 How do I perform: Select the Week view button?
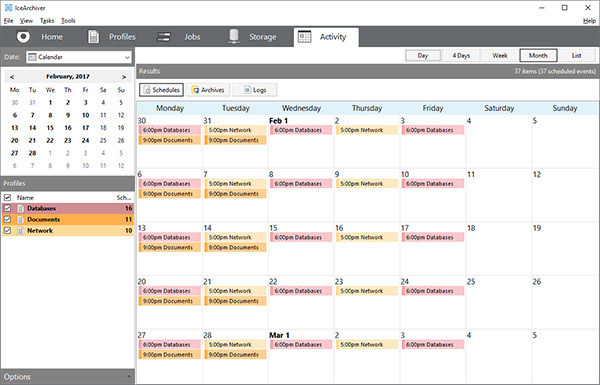coord(500,55)
